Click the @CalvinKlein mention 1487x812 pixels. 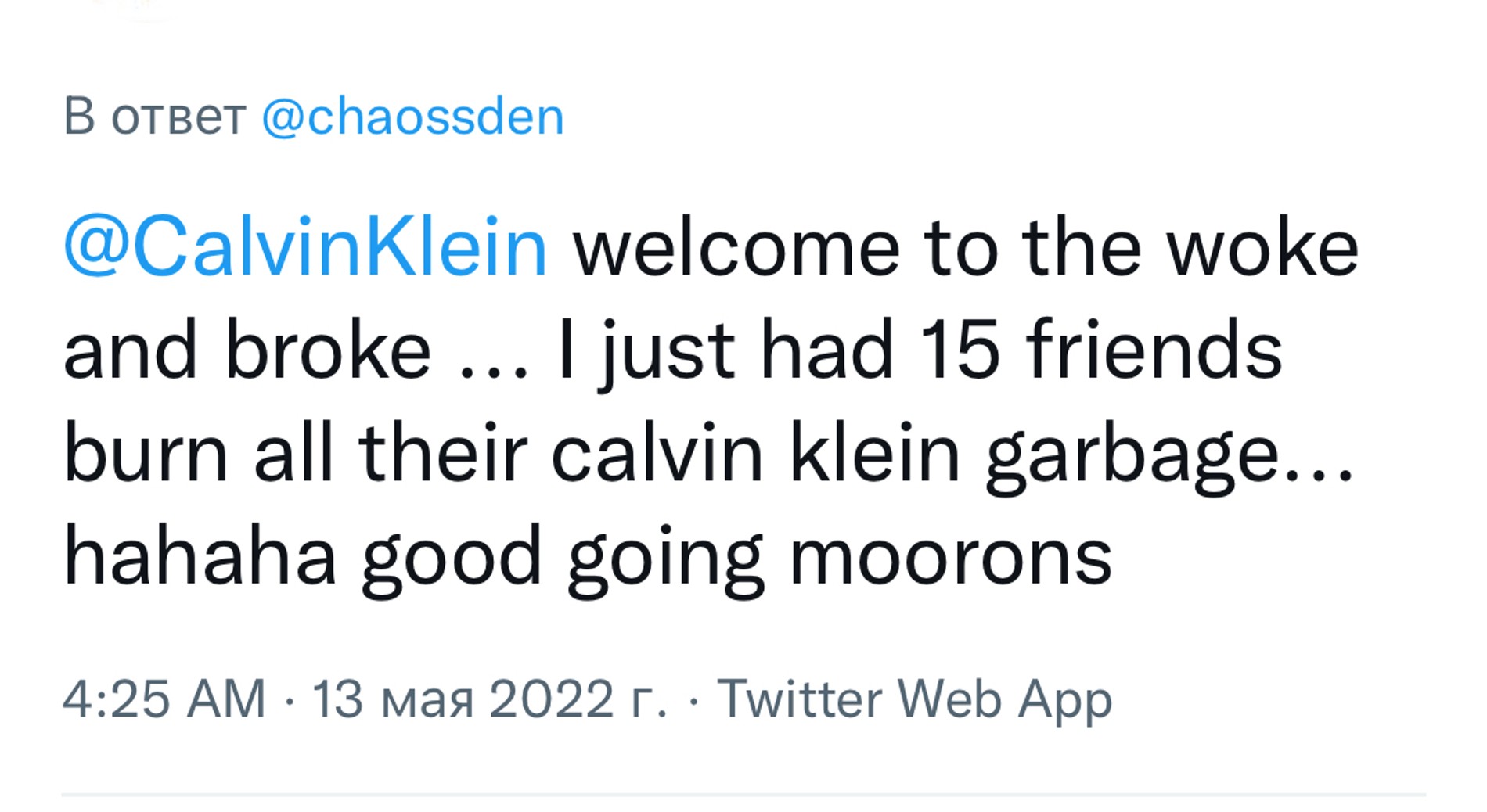tap(305, 247)
